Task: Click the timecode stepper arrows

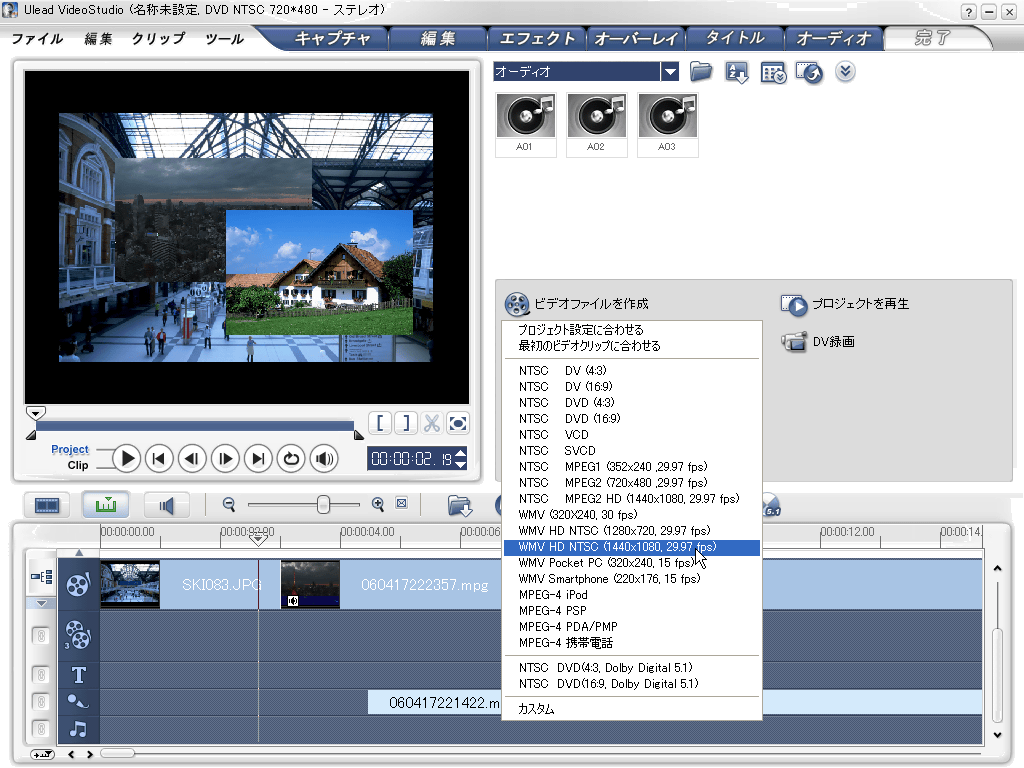Action: click(x=461, y=458)
